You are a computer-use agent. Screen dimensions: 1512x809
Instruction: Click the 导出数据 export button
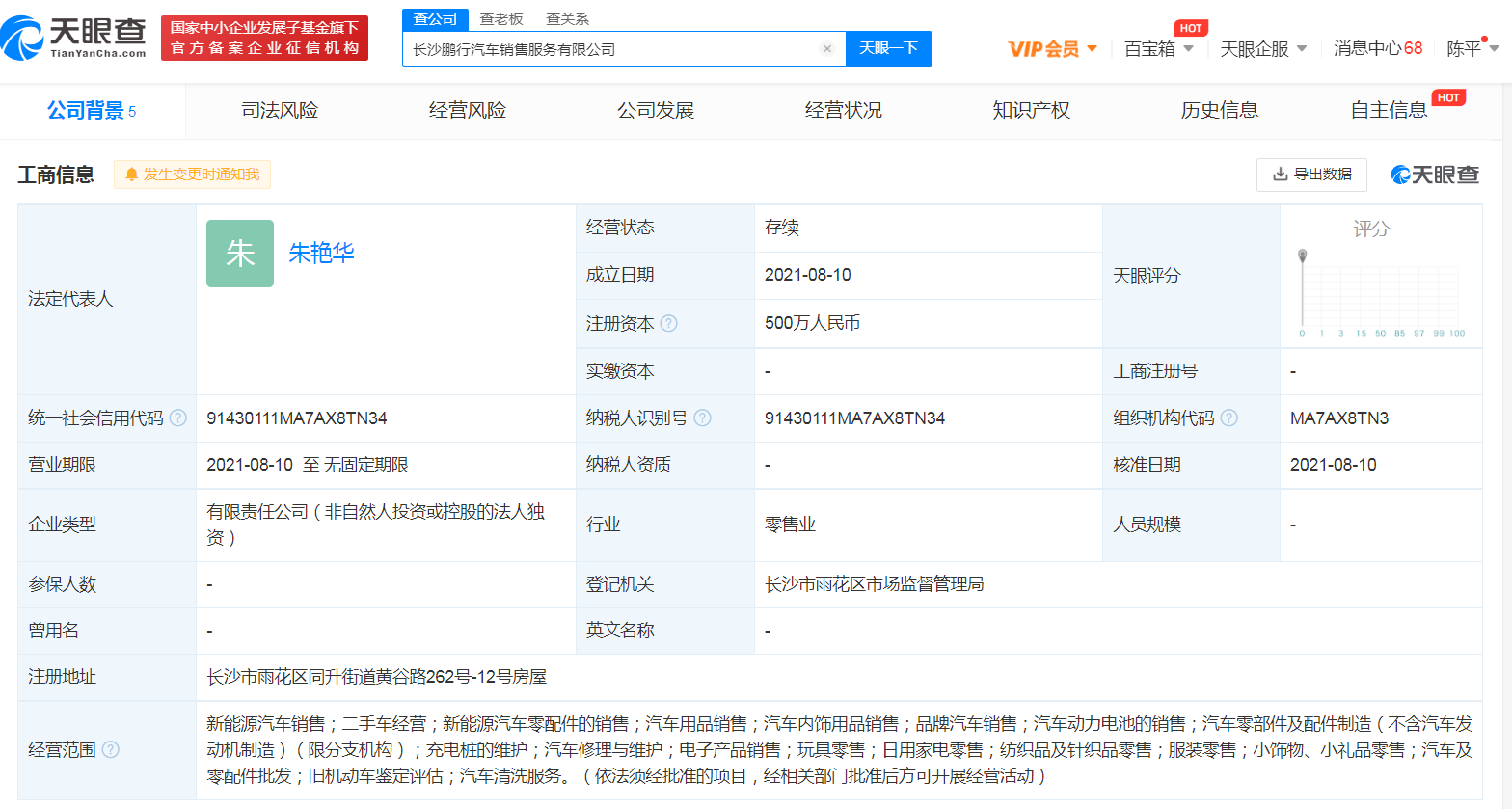(x=1311, y=175)
